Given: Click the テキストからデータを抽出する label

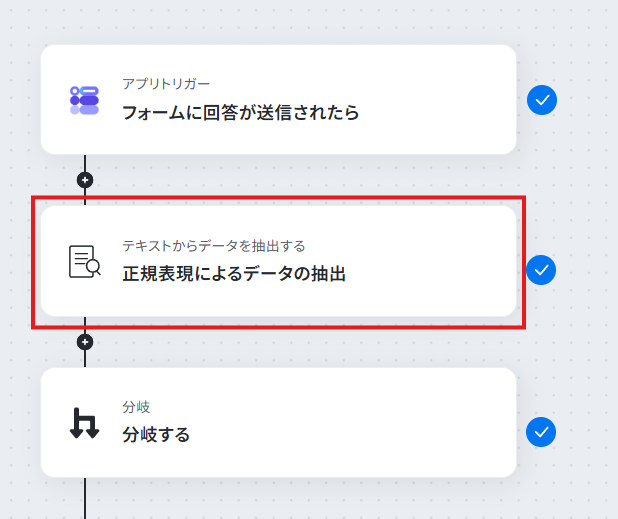Looking at the screenshot, I should click(x=214, y=246).
